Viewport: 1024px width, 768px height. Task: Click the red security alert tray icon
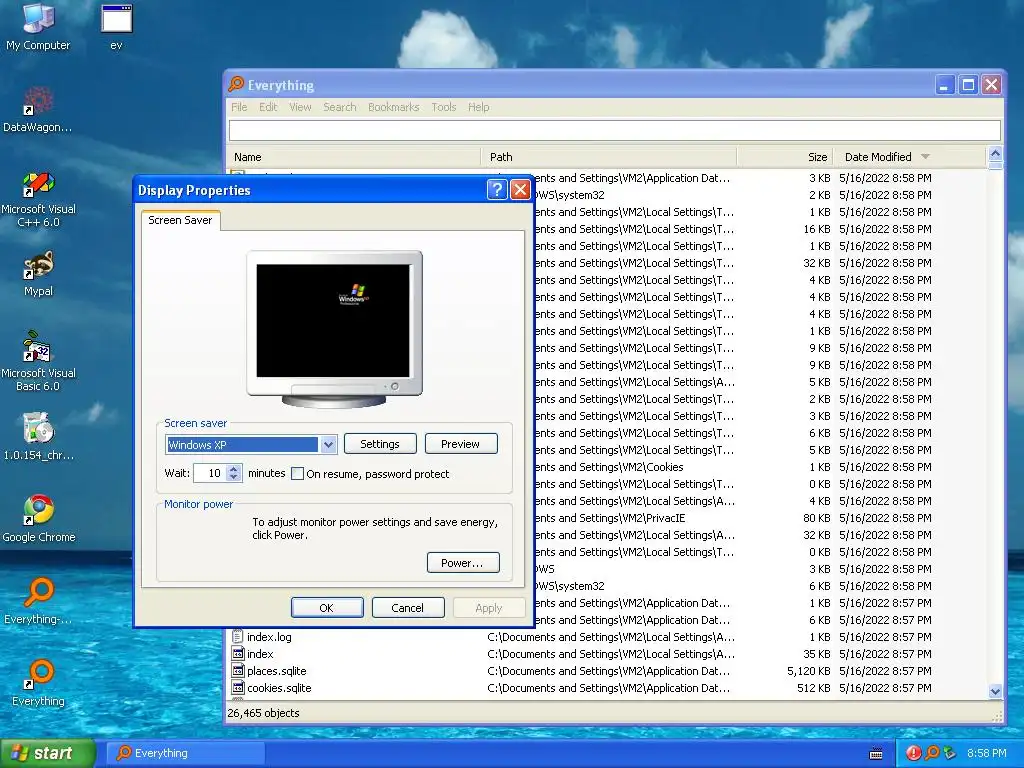(913, 753)
